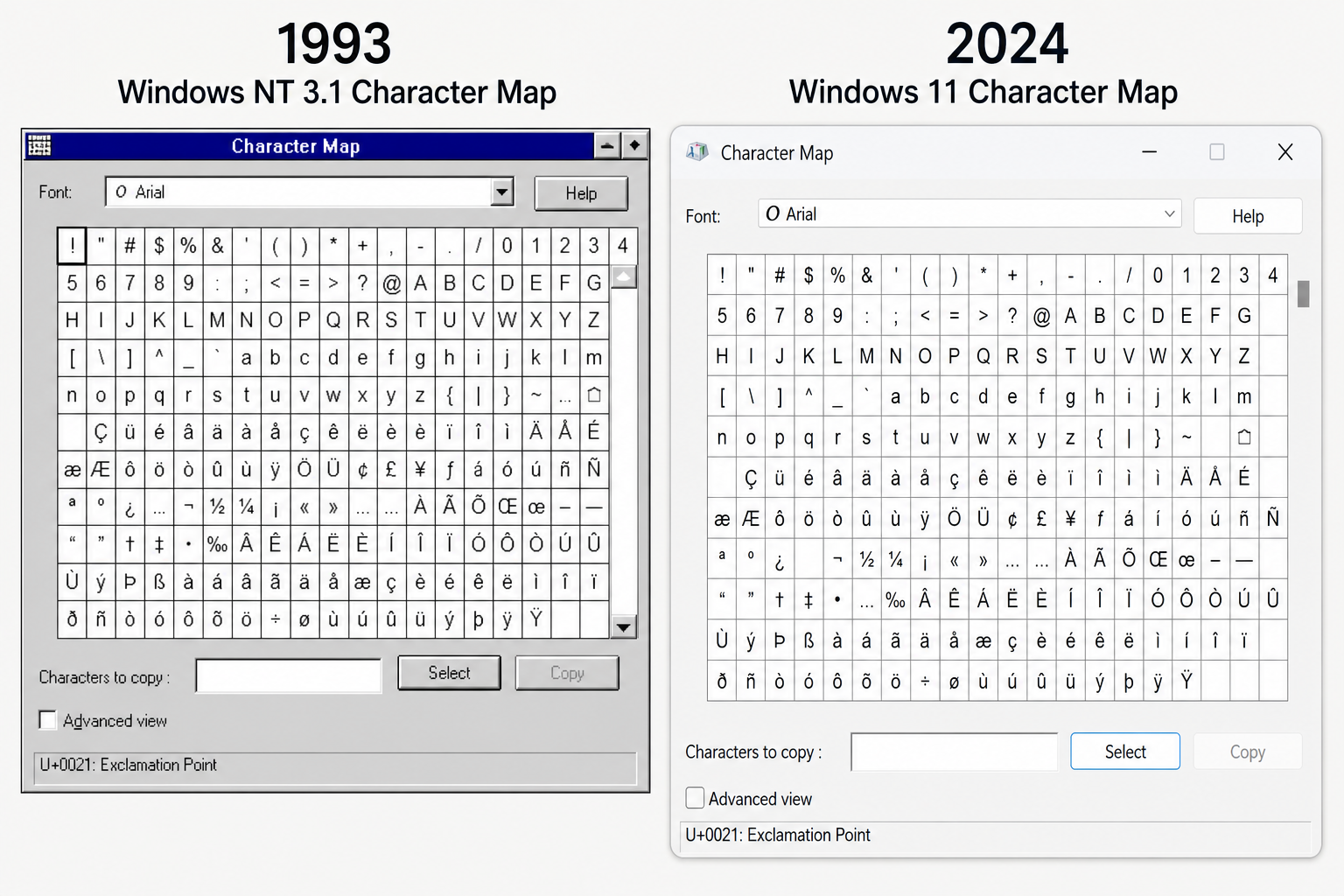
Task: Click capital W in NT 3.1 grid
Action: click(x=507, y=320)
